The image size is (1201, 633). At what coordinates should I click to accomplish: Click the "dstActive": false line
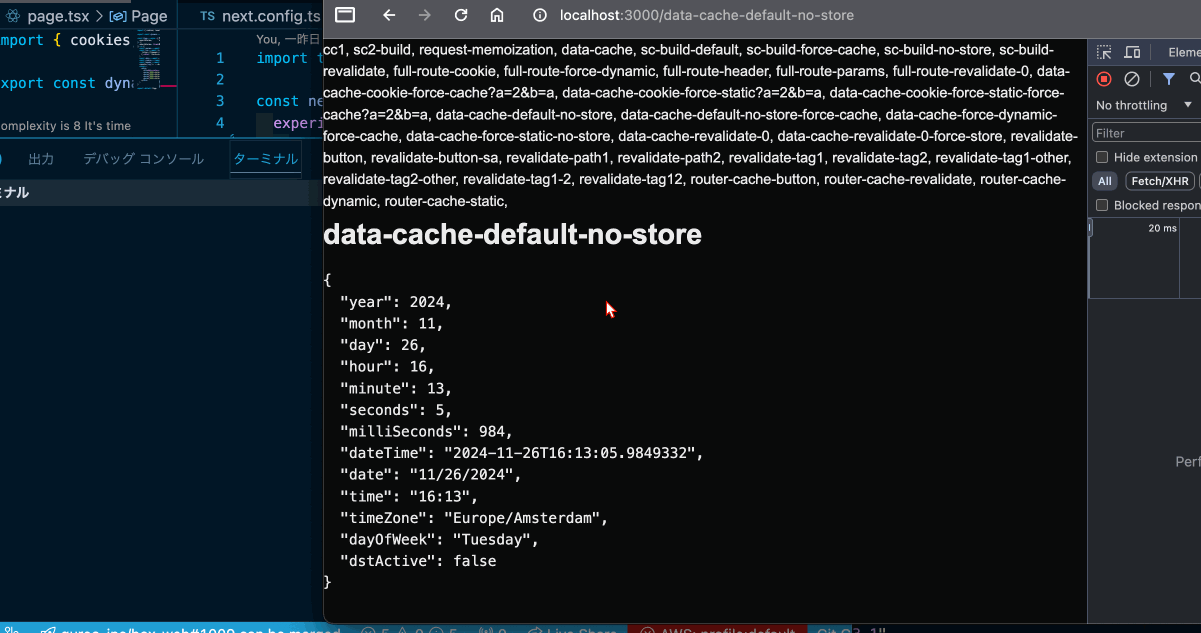click(418, 562)
